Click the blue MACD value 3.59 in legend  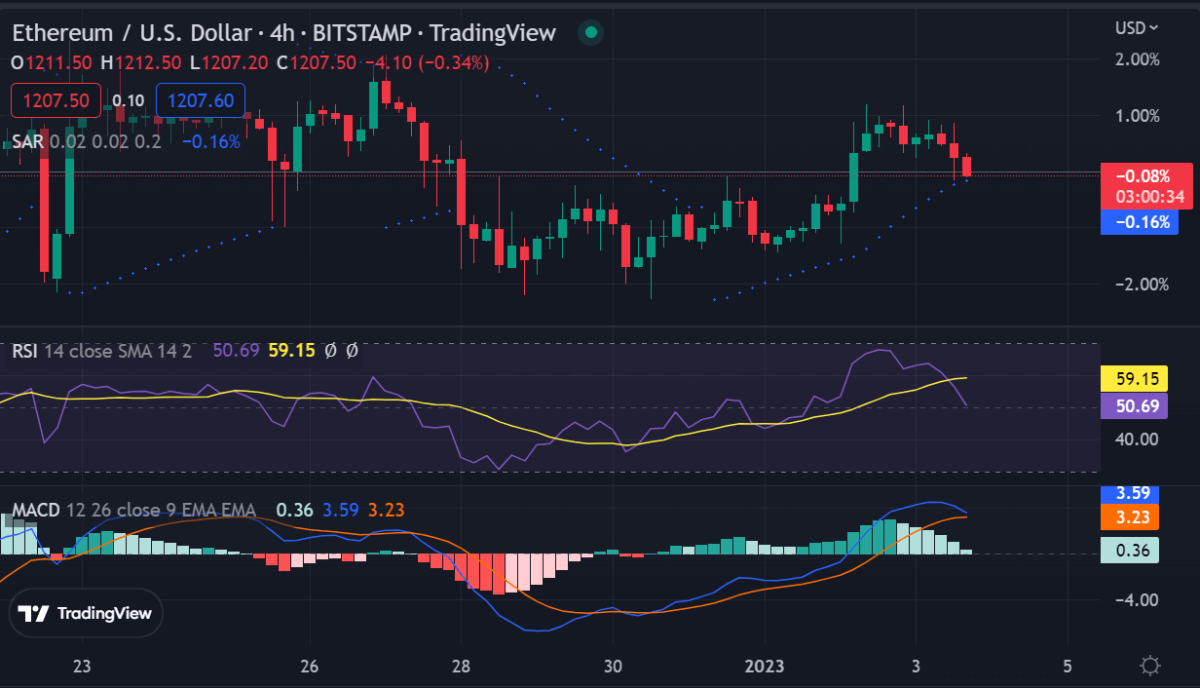pos(340,510)
